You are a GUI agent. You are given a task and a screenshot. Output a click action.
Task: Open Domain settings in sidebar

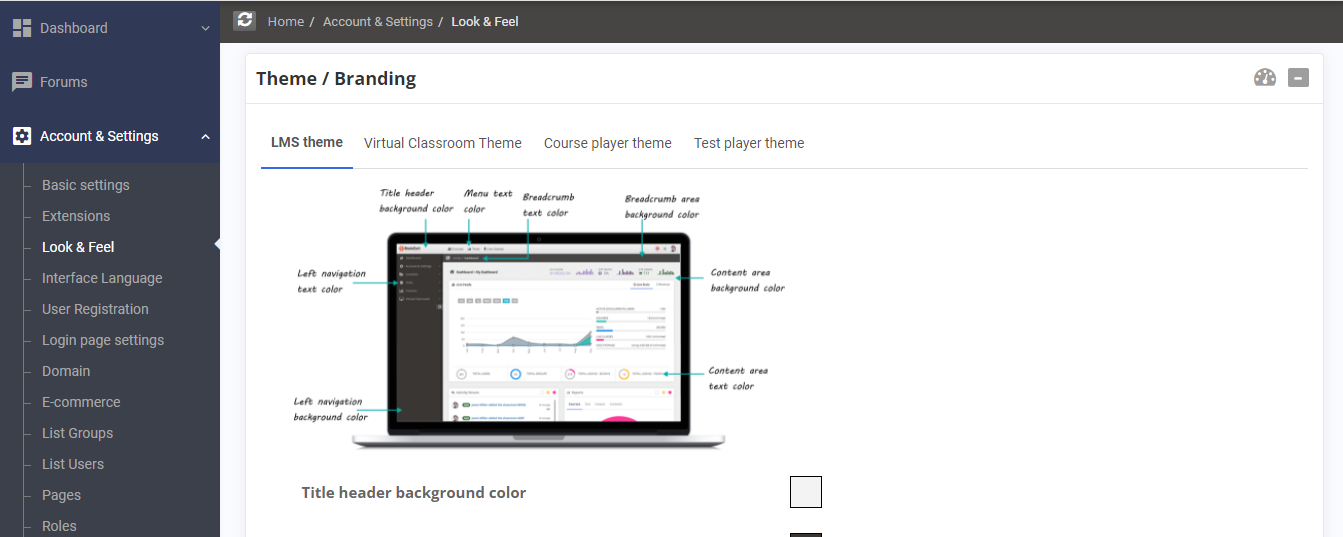pyautogui.click(x=66, y=371)
